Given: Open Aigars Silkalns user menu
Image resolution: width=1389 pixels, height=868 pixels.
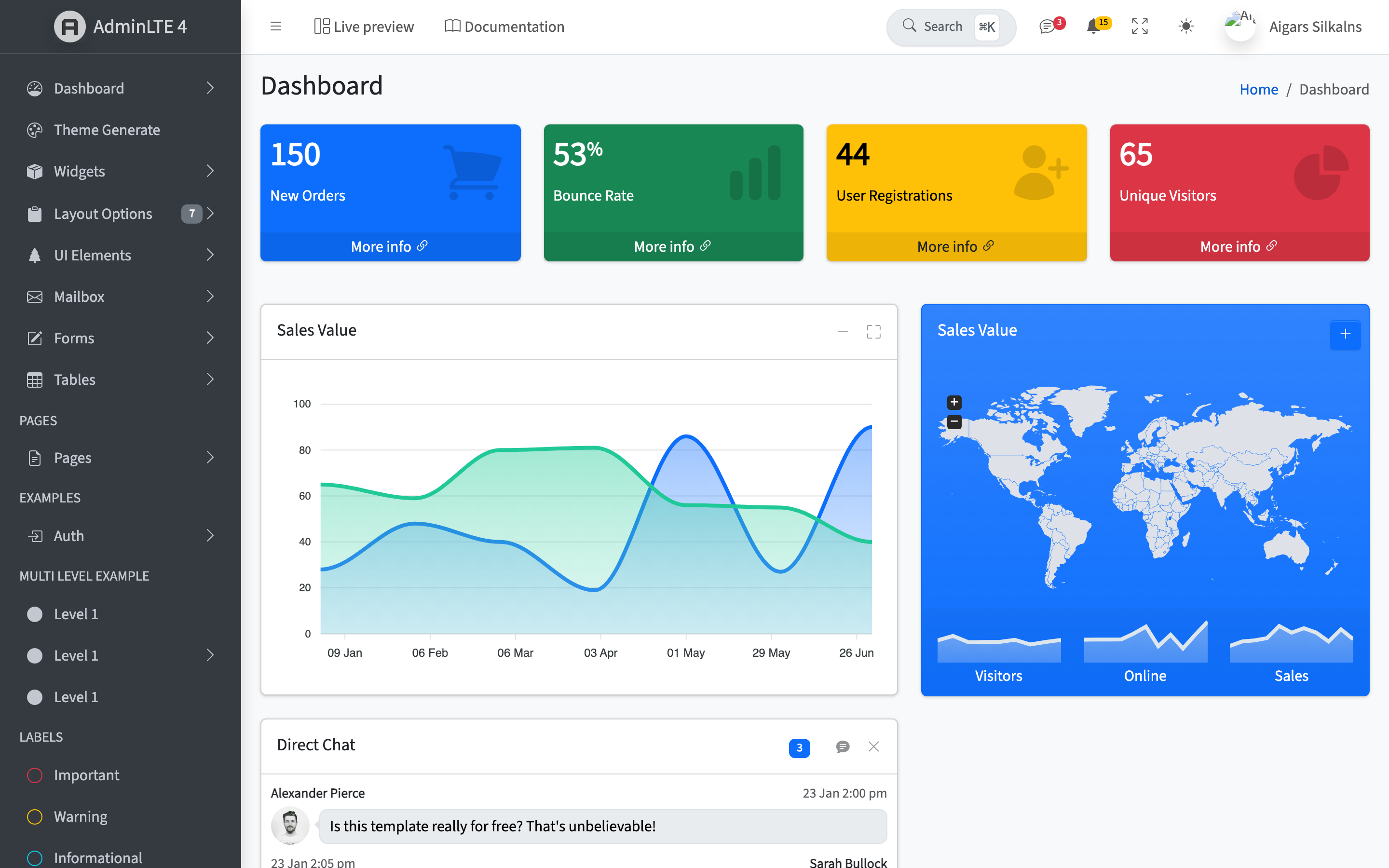Looking at the screenshot, I should [1293, 27].
